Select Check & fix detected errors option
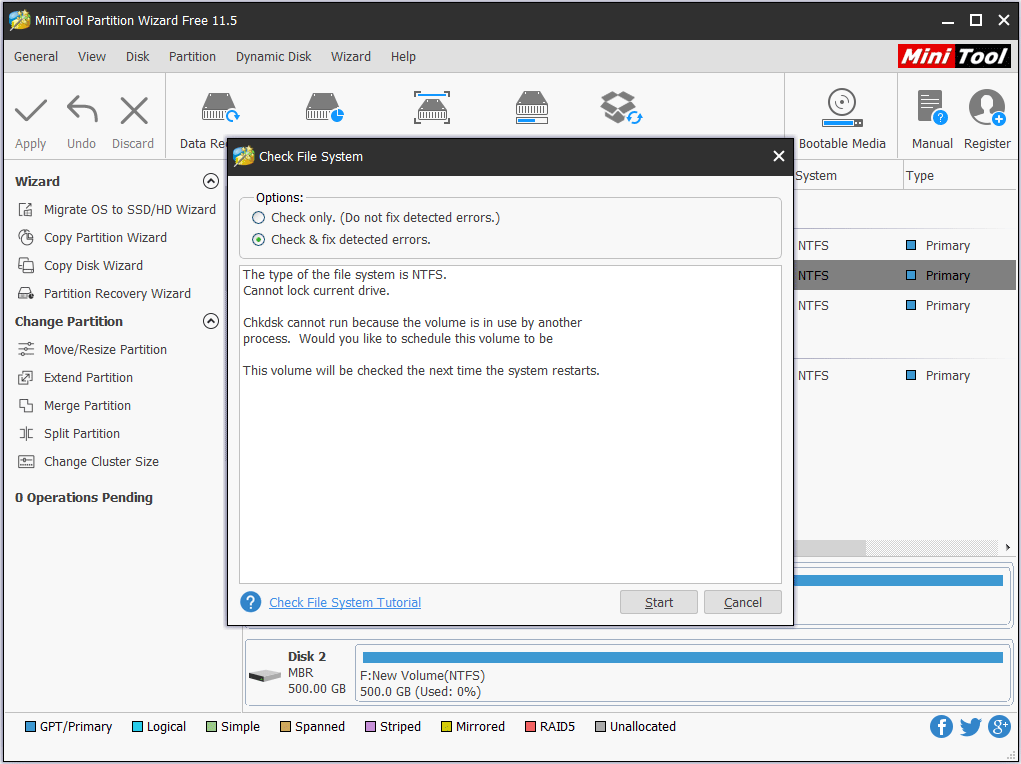This screenshot has height=764, width=1021. coord(259,240)
